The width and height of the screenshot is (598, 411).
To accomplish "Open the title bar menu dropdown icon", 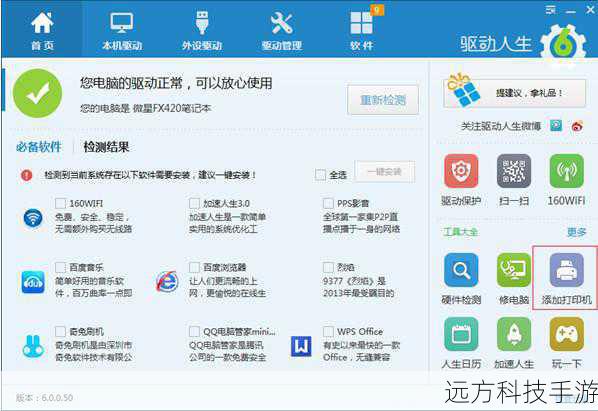I will [550, 10].
